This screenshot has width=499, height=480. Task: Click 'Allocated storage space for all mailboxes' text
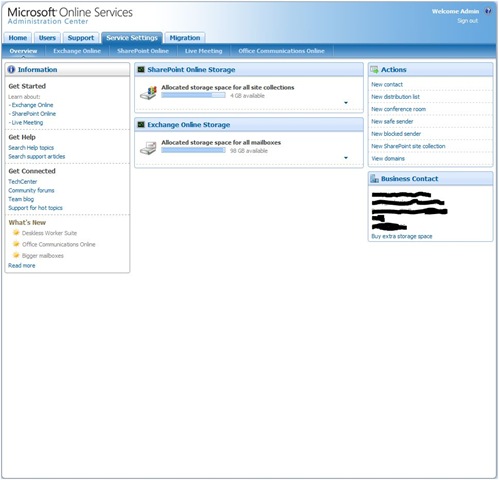coord(221,142)
